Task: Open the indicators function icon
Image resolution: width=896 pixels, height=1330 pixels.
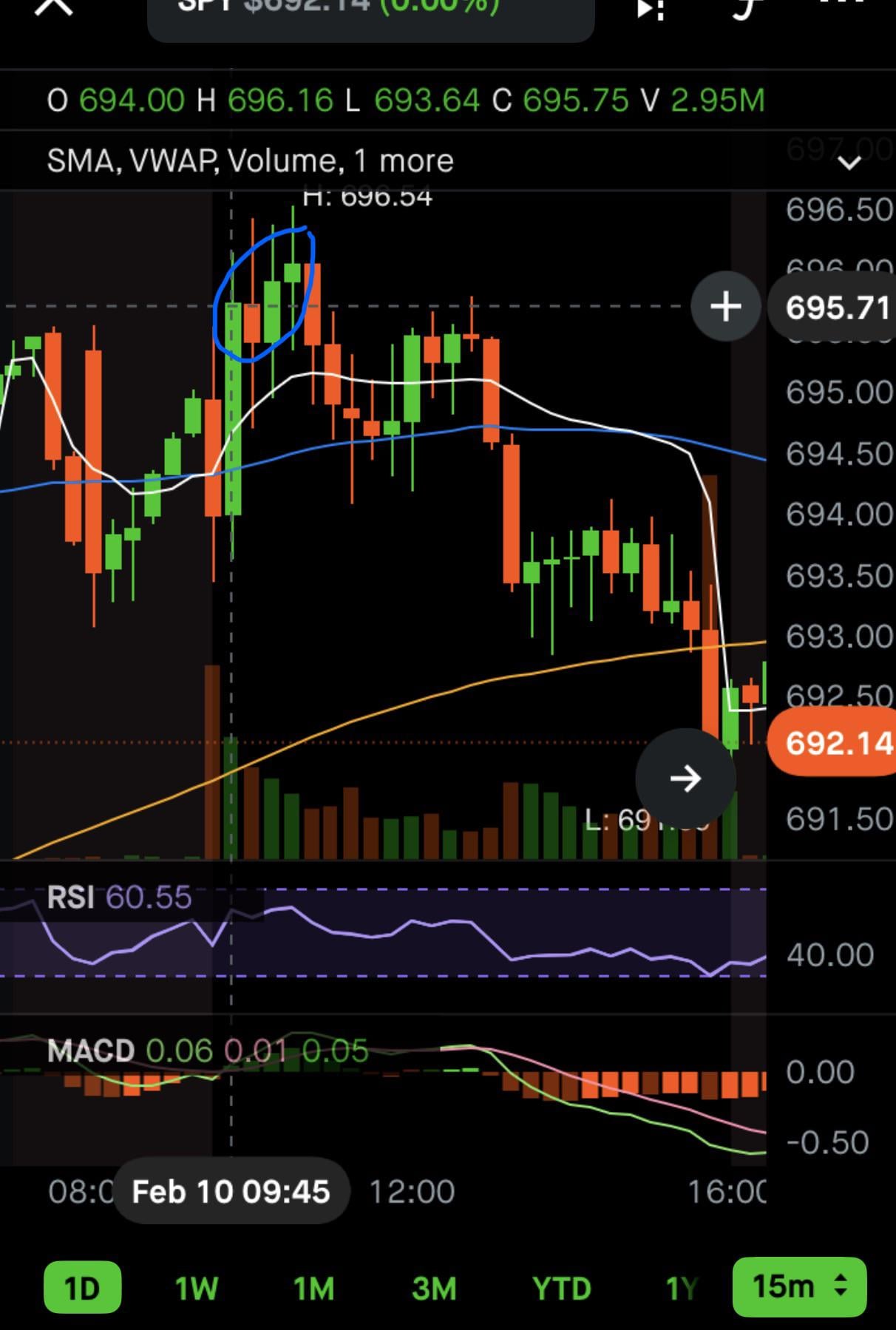Action: coord(747,7)
